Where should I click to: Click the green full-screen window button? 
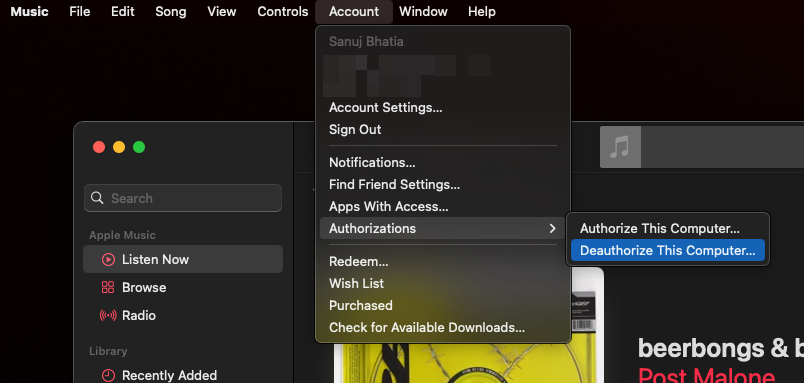pyautogui.click(x=139, y=147)
